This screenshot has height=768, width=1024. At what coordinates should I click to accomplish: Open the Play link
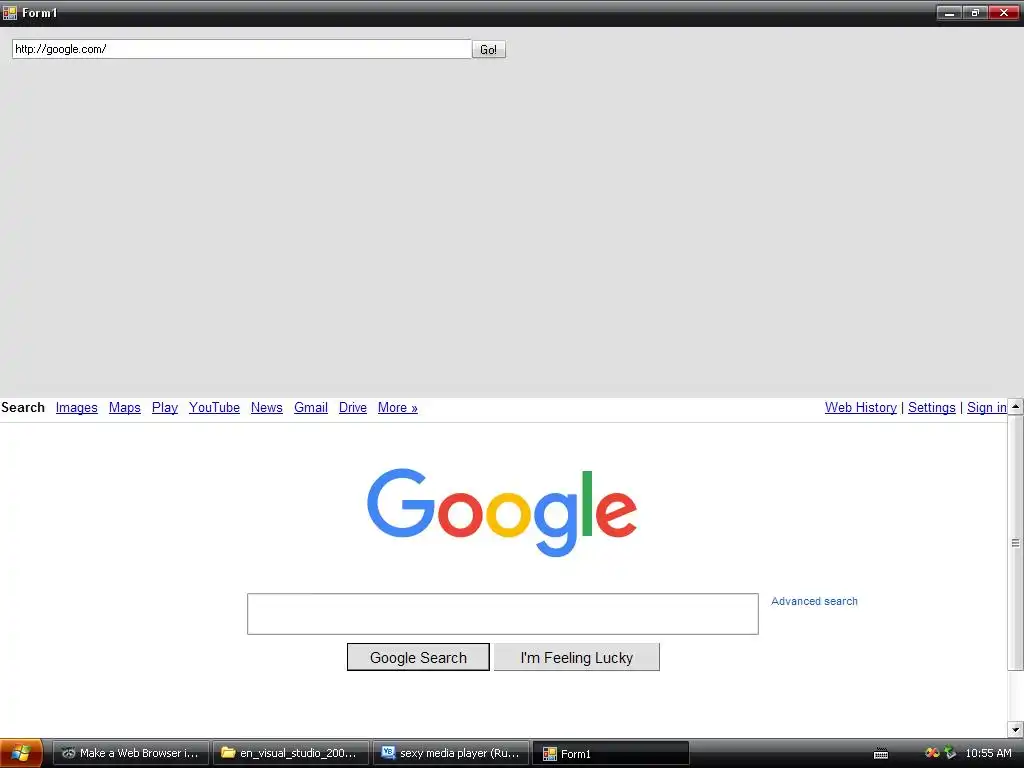165,408
